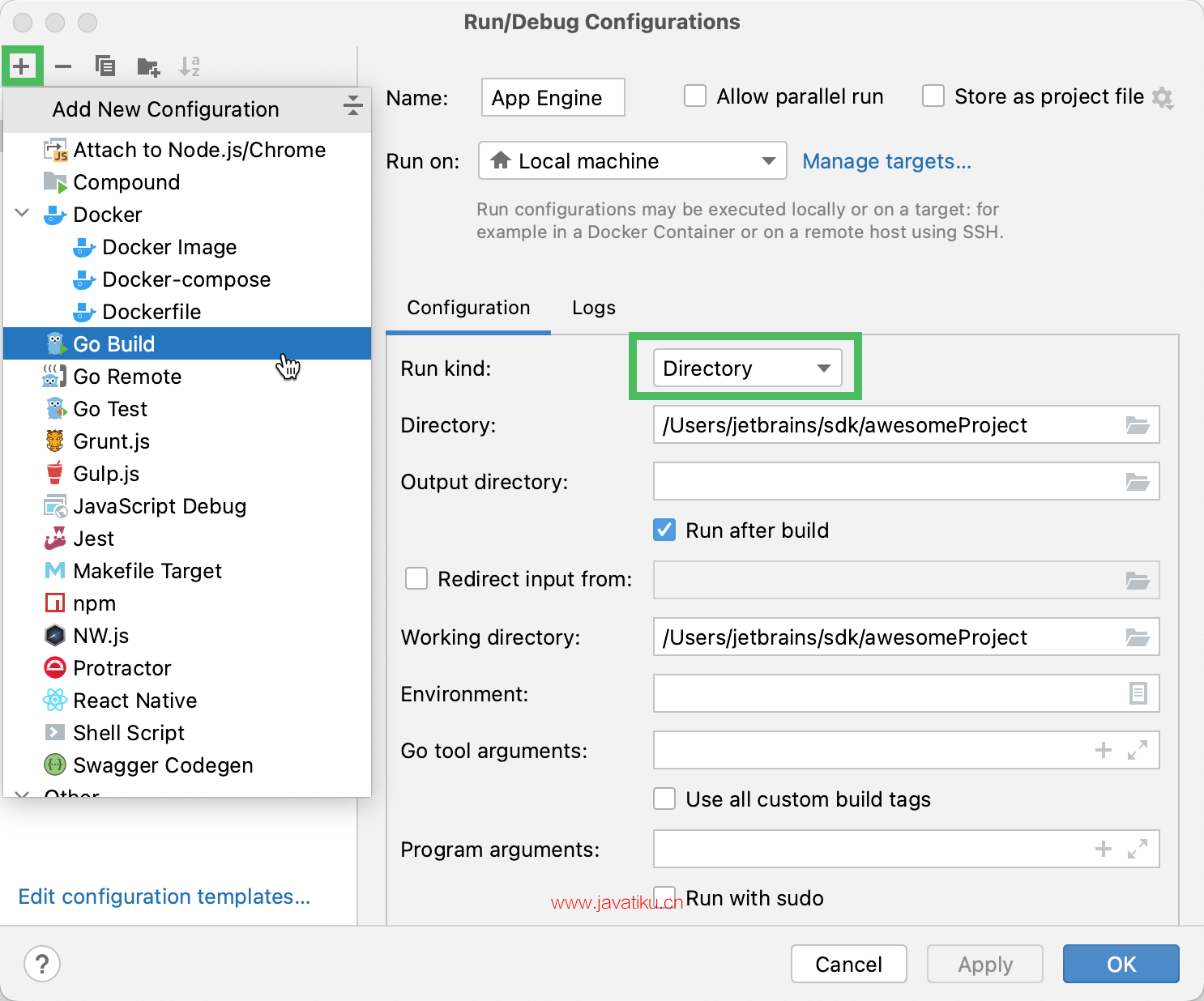Uncheck Run after build checkbox
This screenshot has height=1001, width=1204.
(664, 530)
